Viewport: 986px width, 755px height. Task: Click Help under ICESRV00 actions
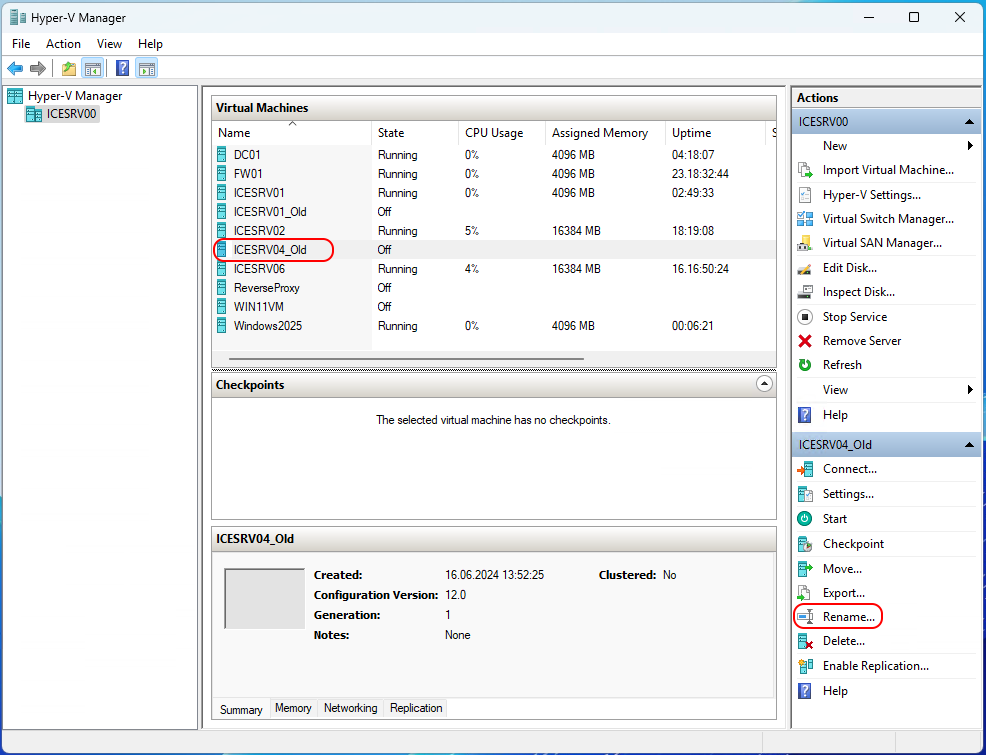coord(835,415)
